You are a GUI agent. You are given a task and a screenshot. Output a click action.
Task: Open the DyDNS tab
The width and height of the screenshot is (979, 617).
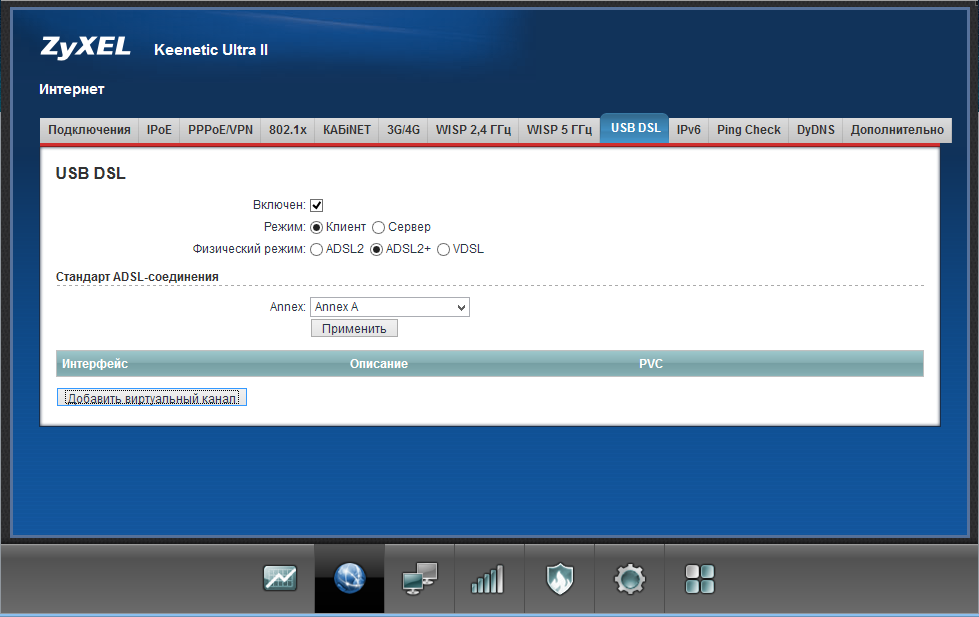pos(815,130)
